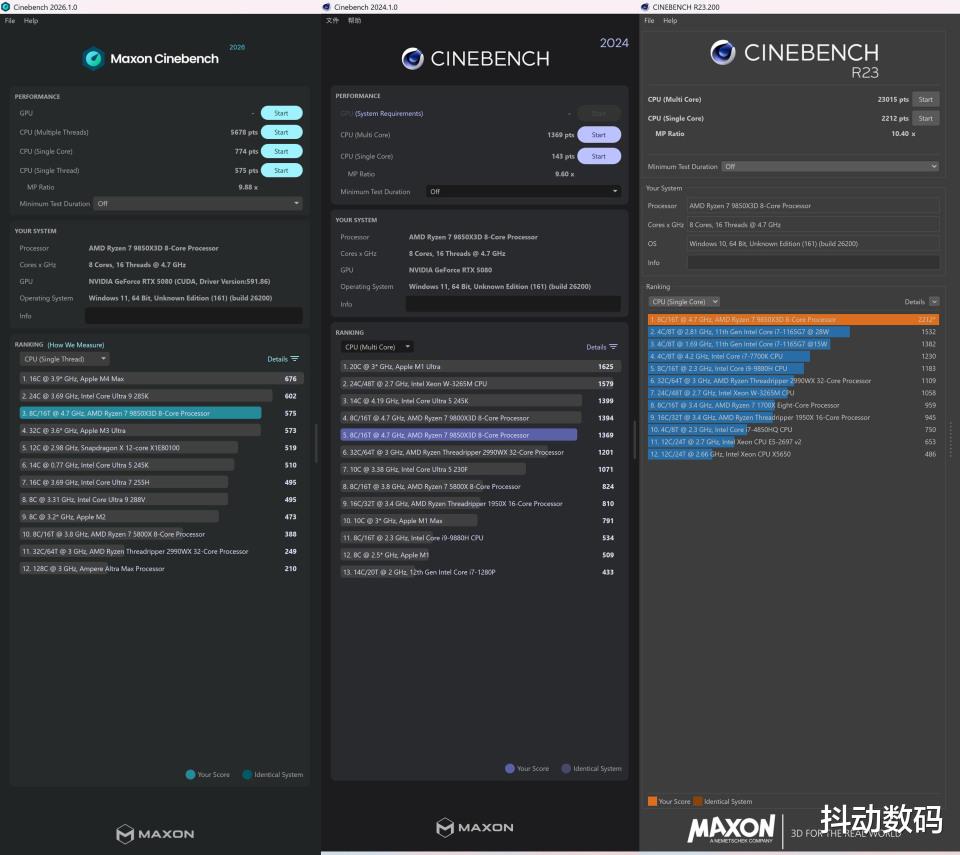Click the orange Your Score swatch in R23

coord(653,801)
